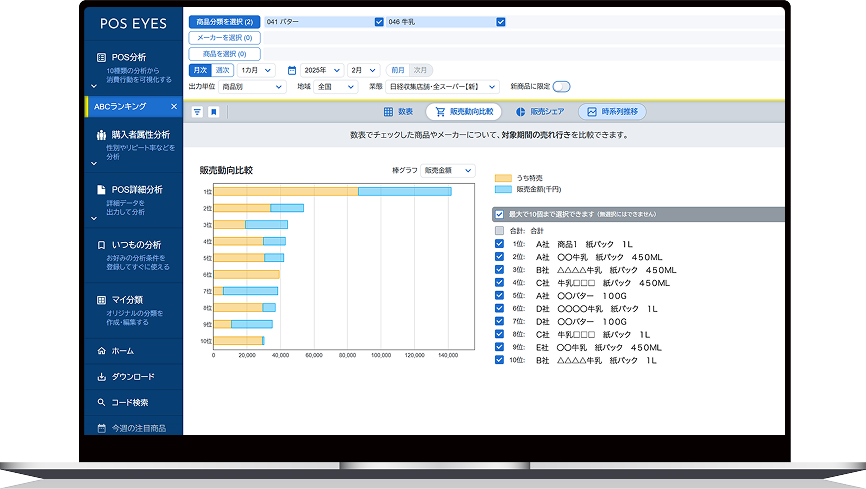Click the bookmark save icon in toolbar

coord(214,112)
